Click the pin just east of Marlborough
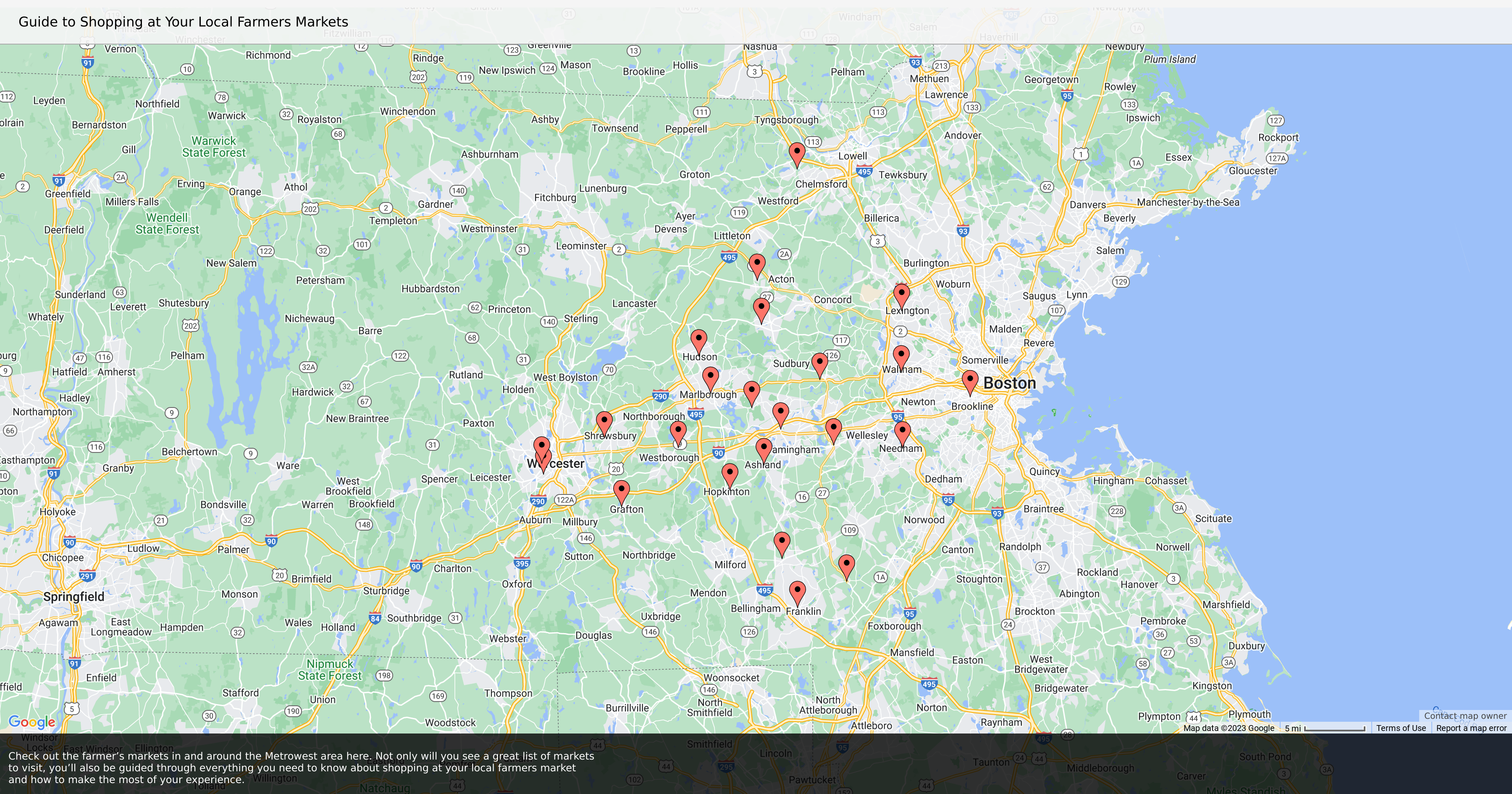Screen dimensions: 1512x794 coord(751,394)
